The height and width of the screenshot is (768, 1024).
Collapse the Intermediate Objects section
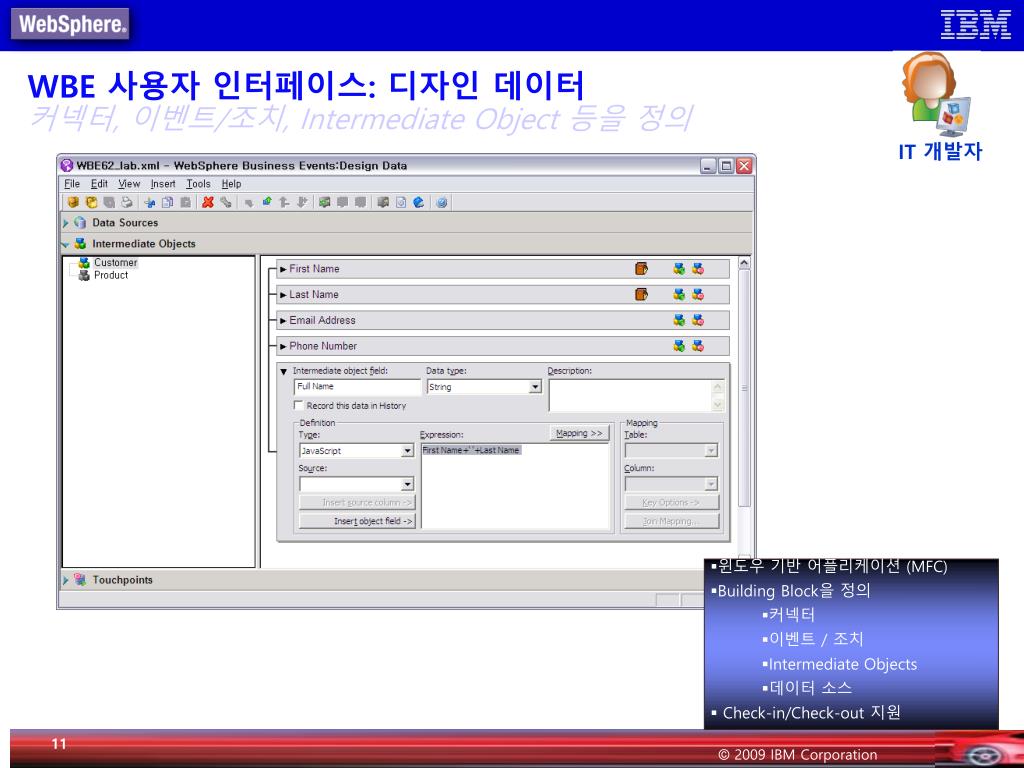(65, 244)
